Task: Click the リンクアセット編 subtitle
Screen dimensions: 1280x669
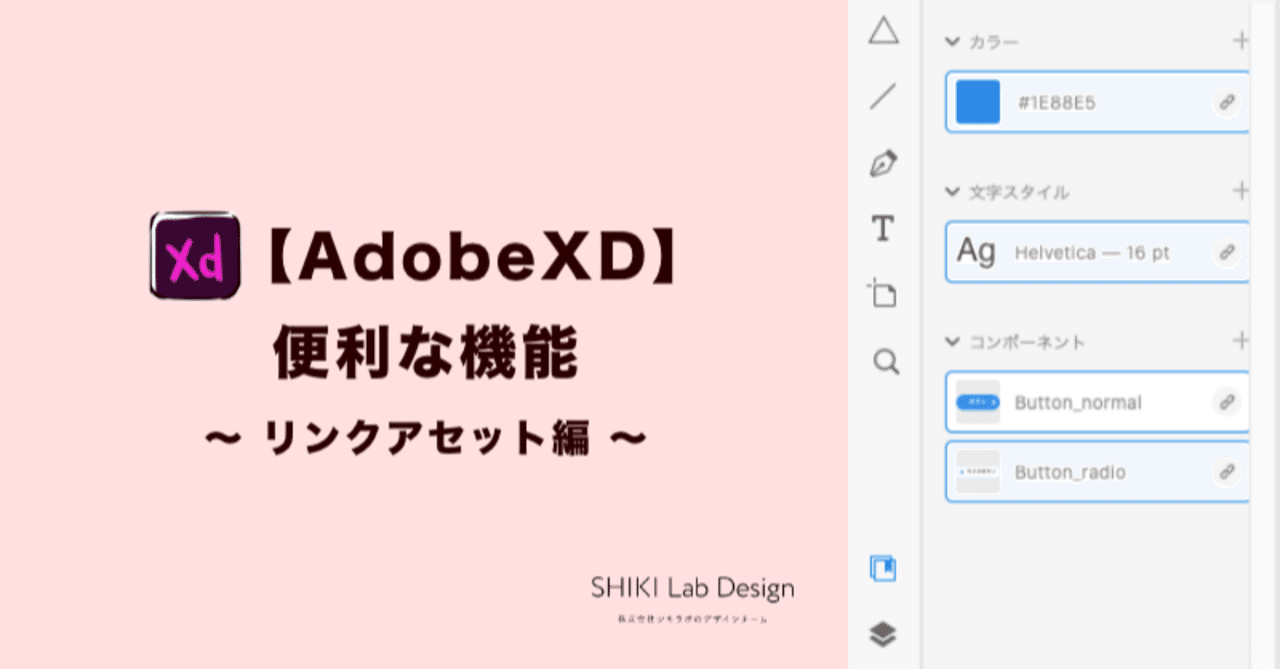Action: click(427, 439)
